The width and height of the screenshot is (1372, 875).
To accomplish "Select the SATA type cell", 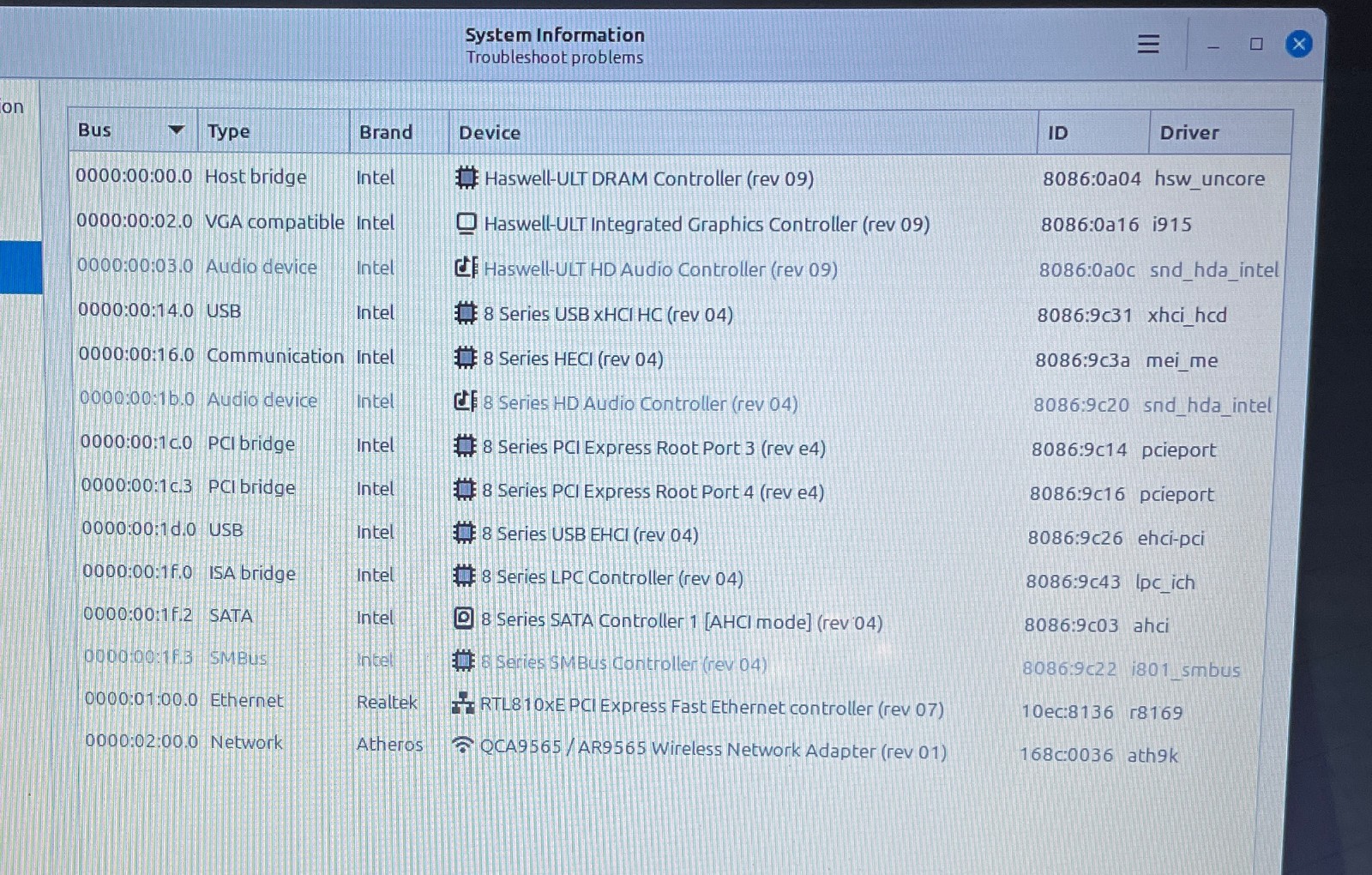I will click(x=231, y=616).
